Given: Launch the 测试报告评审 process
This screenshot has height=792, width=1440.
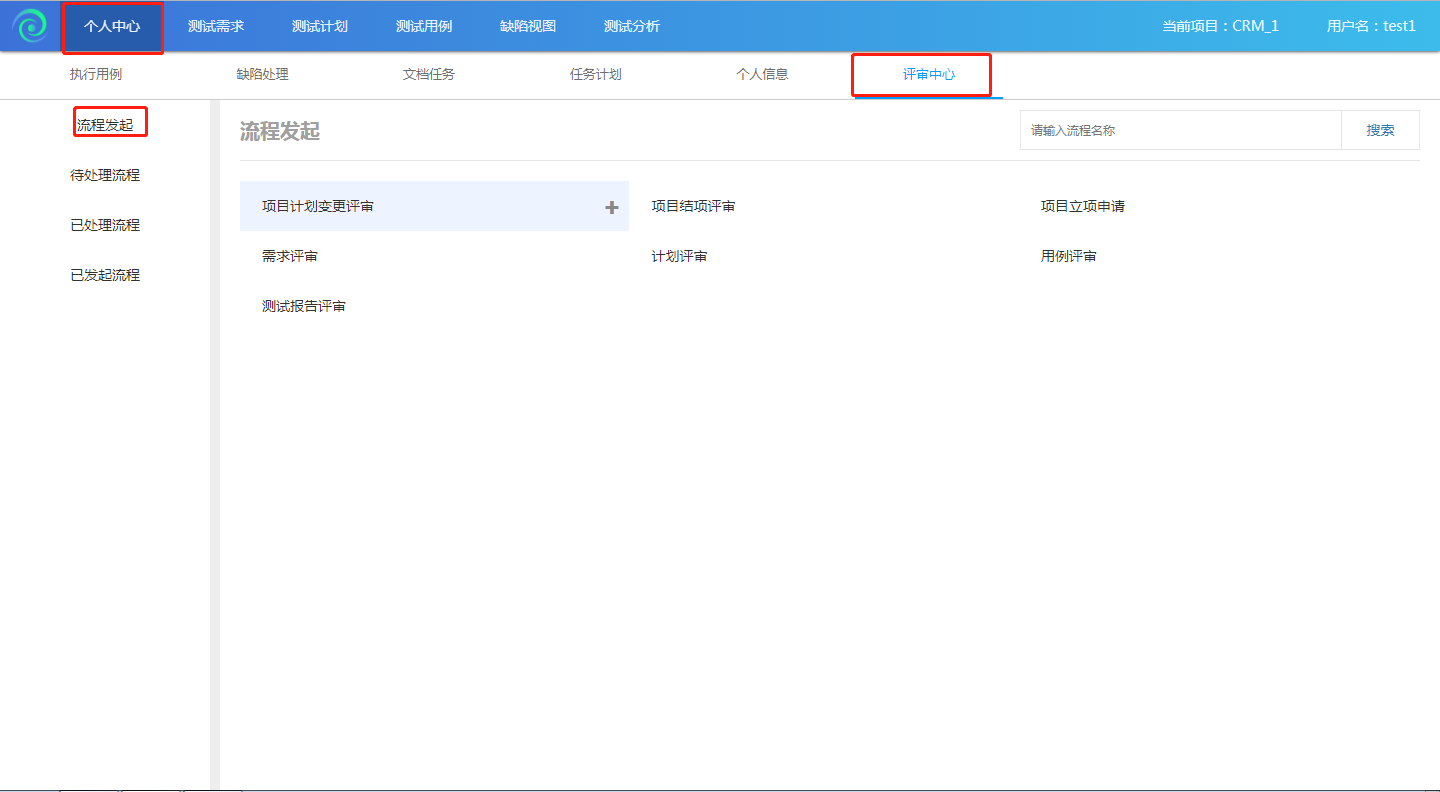Looking at the screenshot, I should (304, 307).
